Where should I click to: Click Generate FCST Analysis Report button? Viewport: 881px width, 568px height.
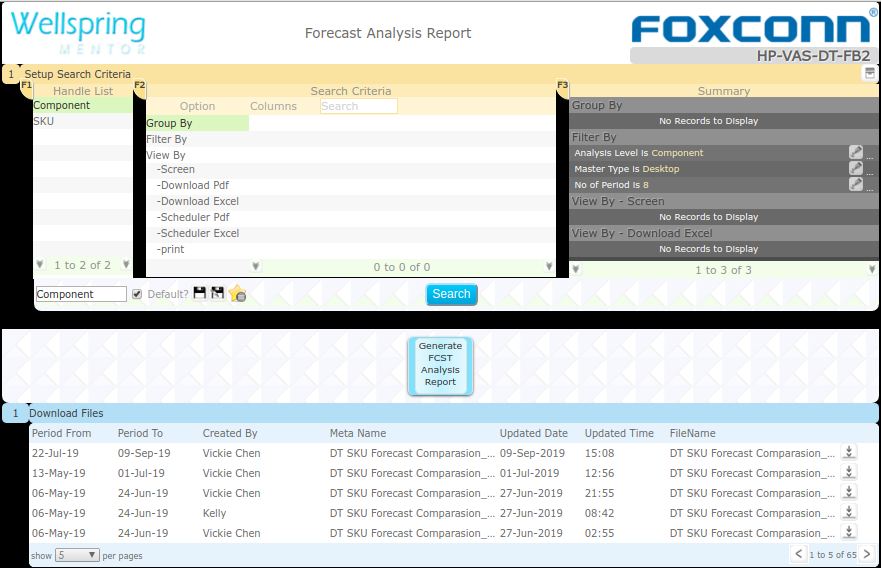point(440,365)
